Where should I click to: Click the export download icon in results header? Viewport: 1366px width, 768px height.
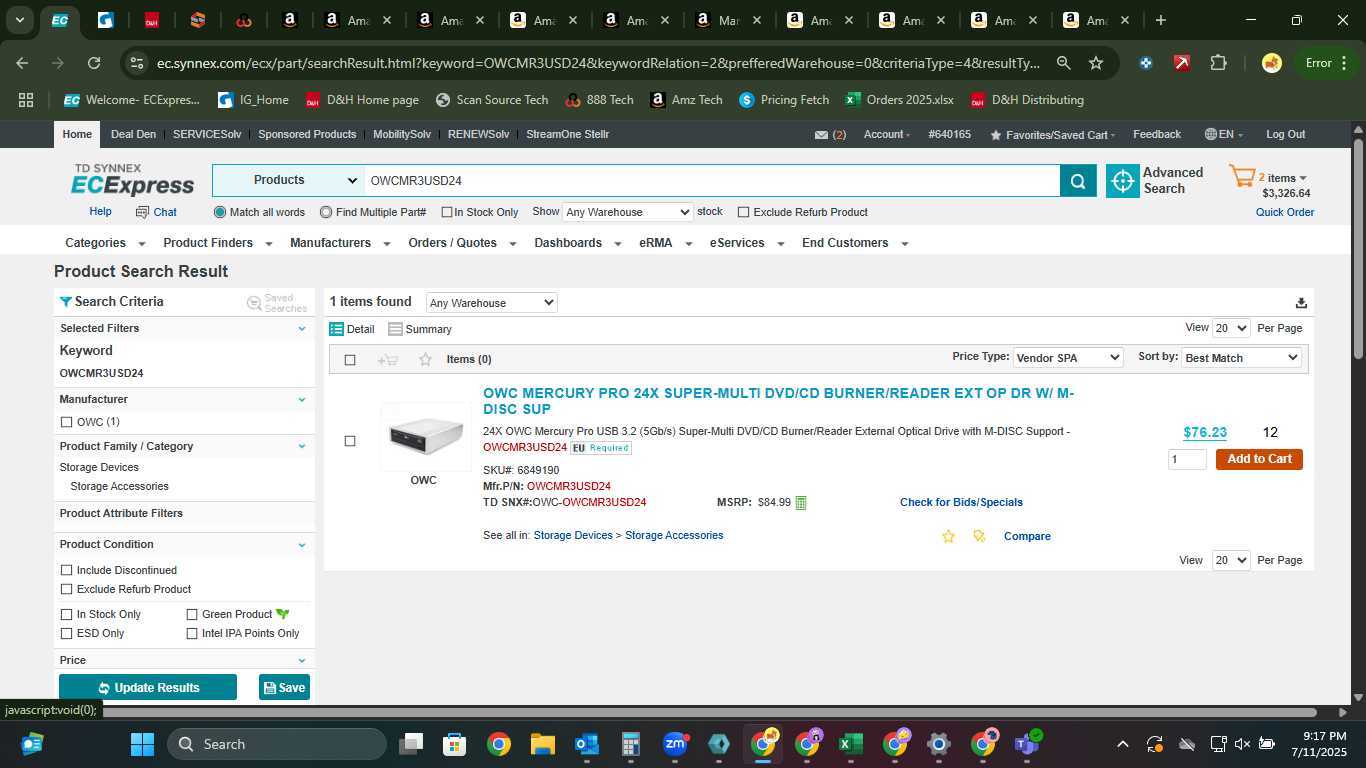pyautogui.click(x=1301, y=303)
